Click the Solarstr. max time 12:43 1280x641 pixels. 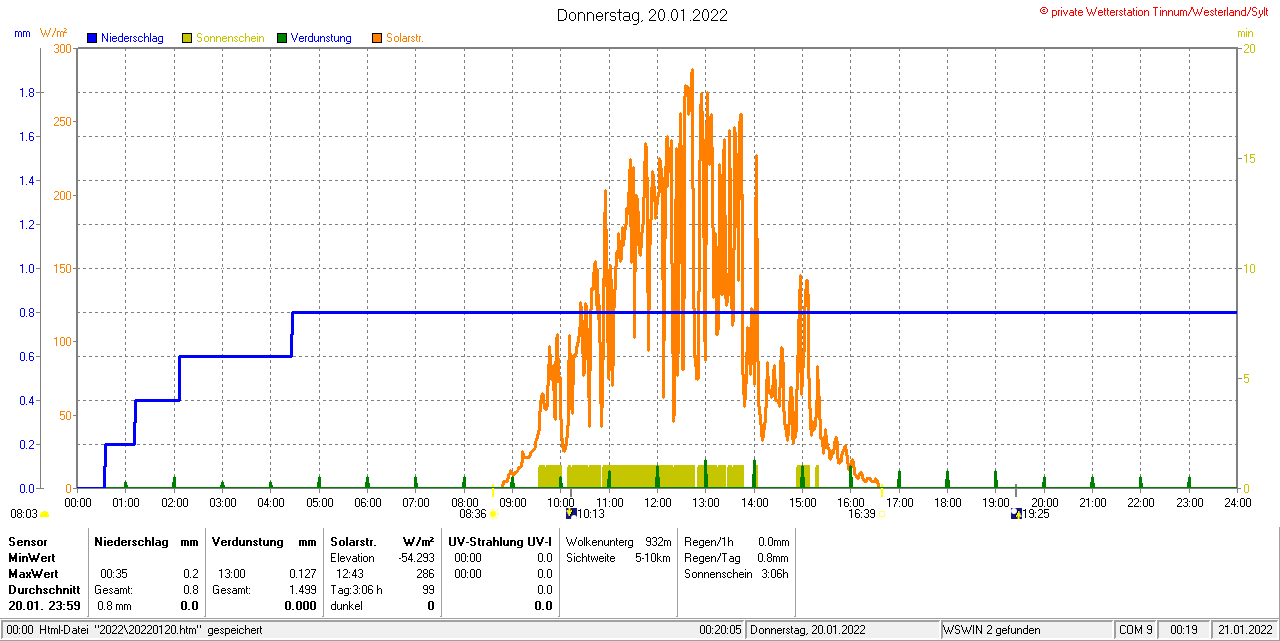coord(350,574)
